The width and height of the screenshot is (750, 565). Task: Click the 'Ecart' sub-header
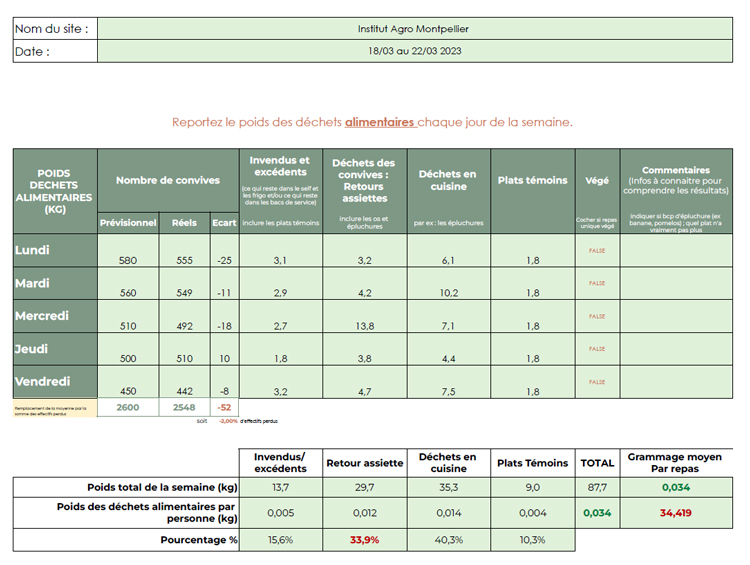tap(224, 223)
